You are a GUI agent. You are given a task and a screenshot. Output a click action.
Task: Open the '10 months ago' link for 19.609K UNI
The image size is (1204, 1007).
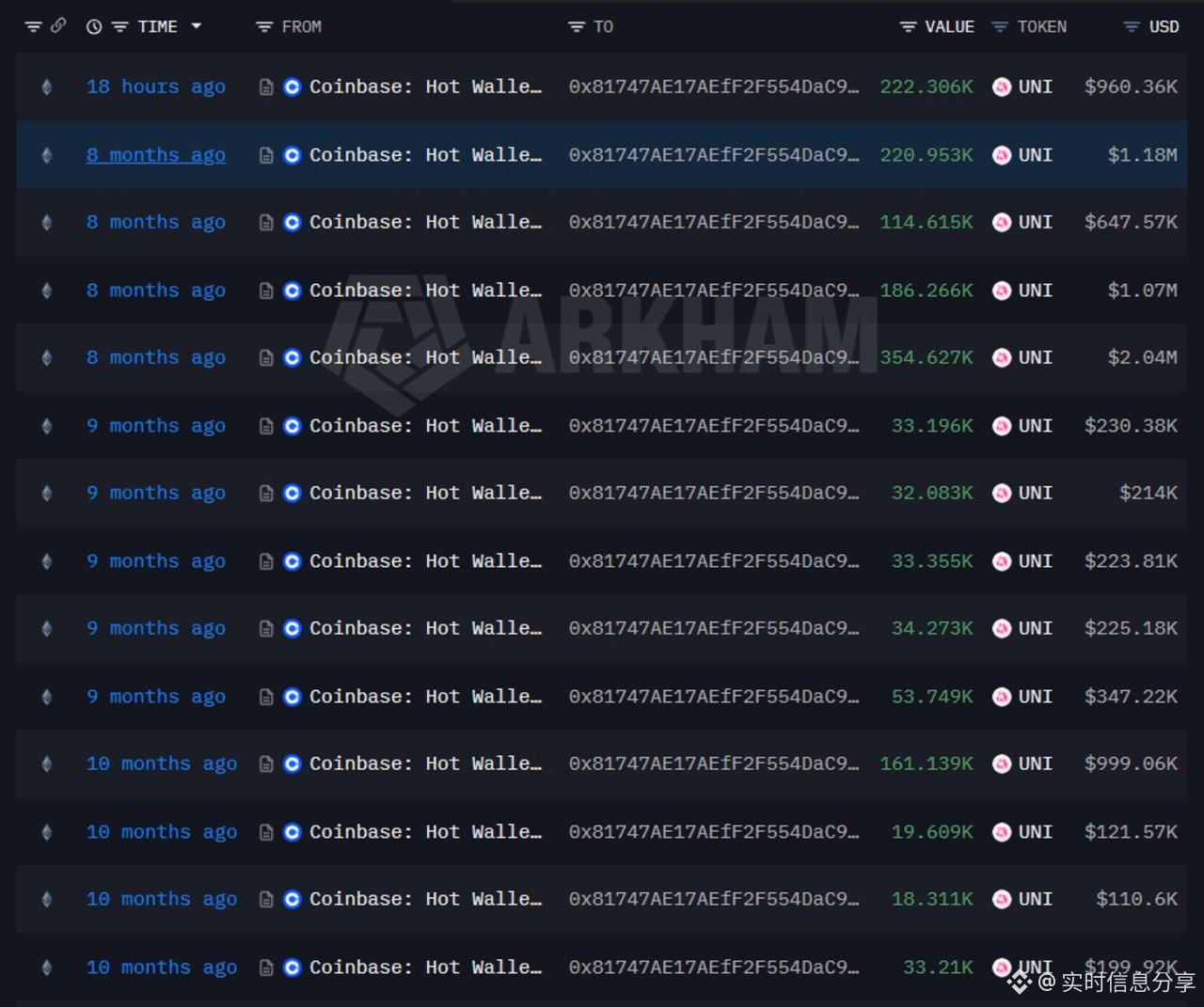pos(162,832)
